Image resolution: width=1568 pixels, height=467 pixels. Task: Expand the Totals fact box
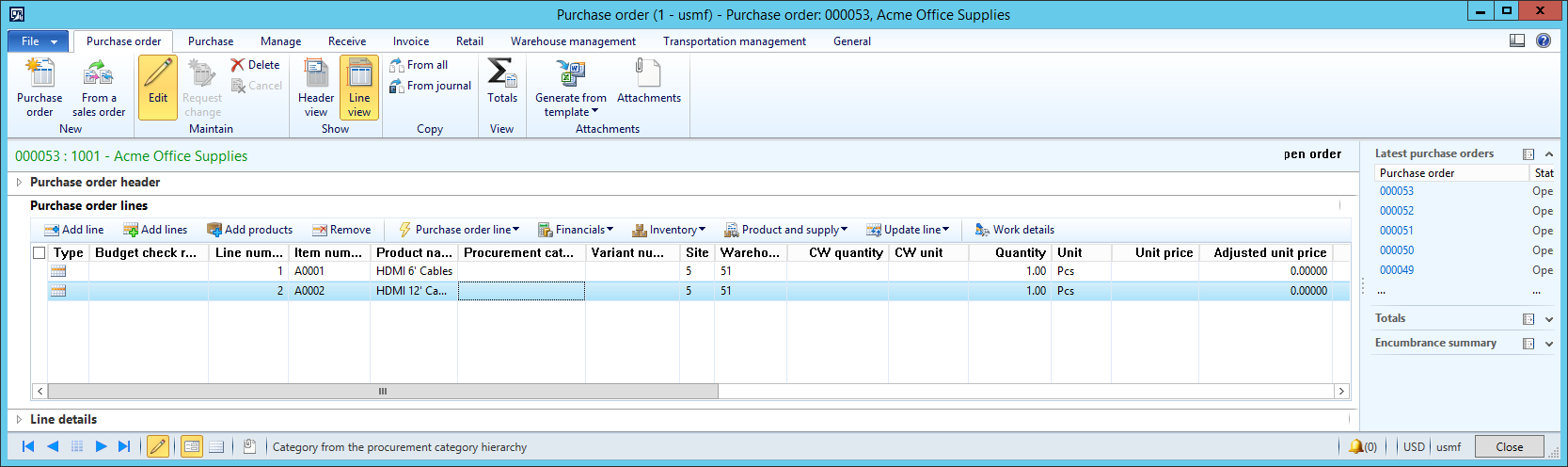coord(1549,319)
